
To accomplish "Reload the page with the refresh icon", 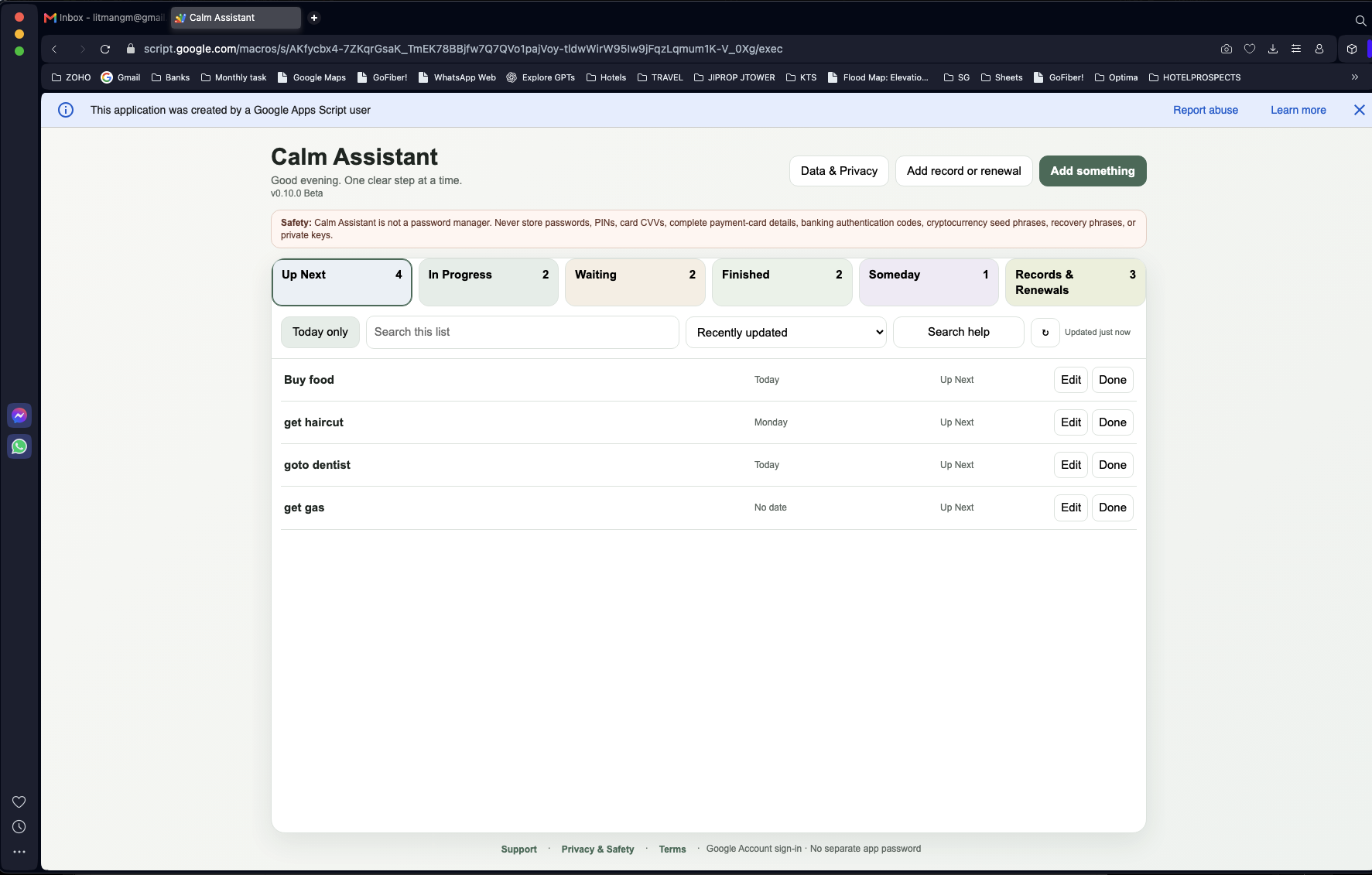I will [105, 49].
